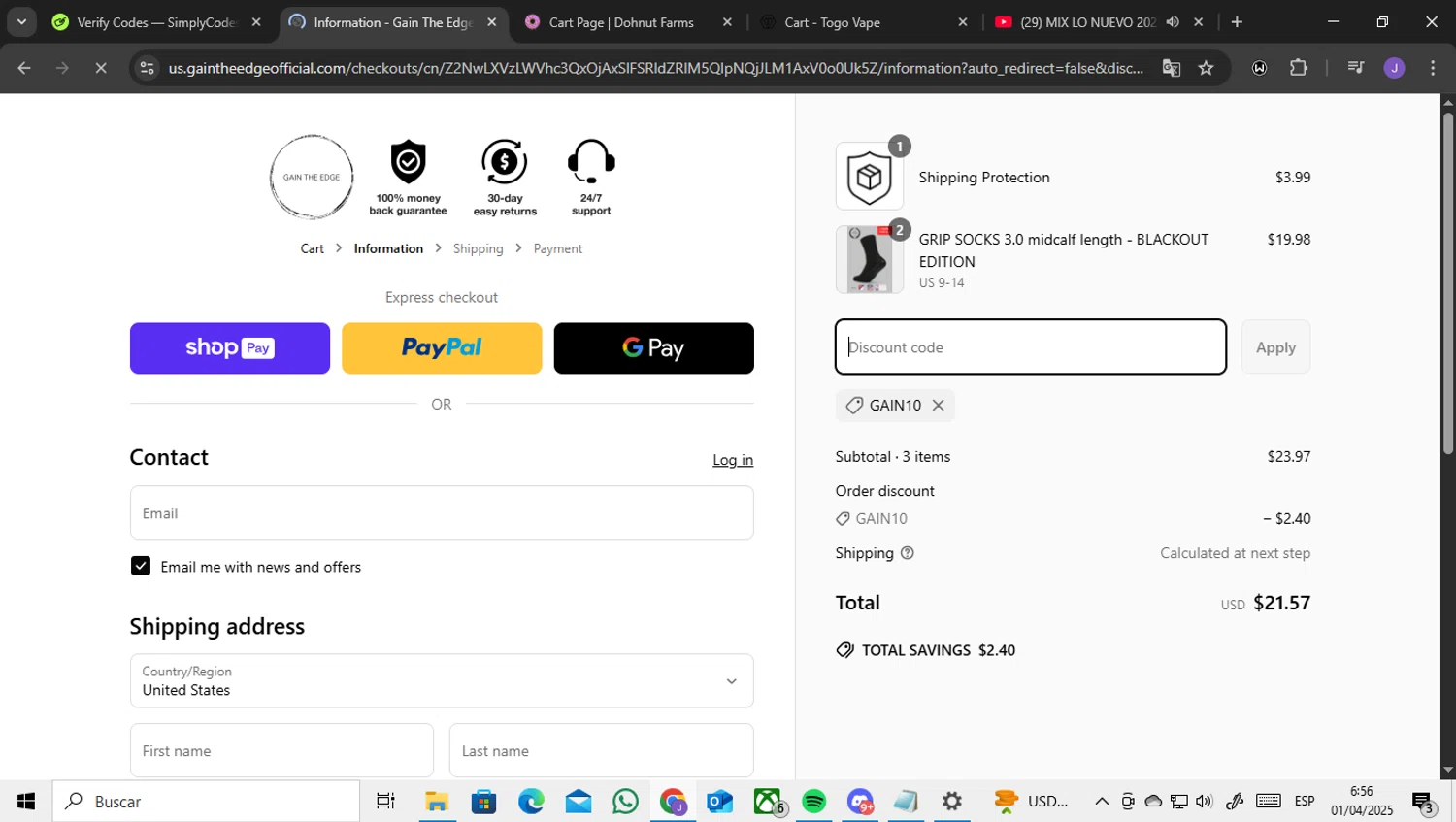Focus the Email input field
Viewport: 1456px width, 822px height.
click(x=442, y=513)
